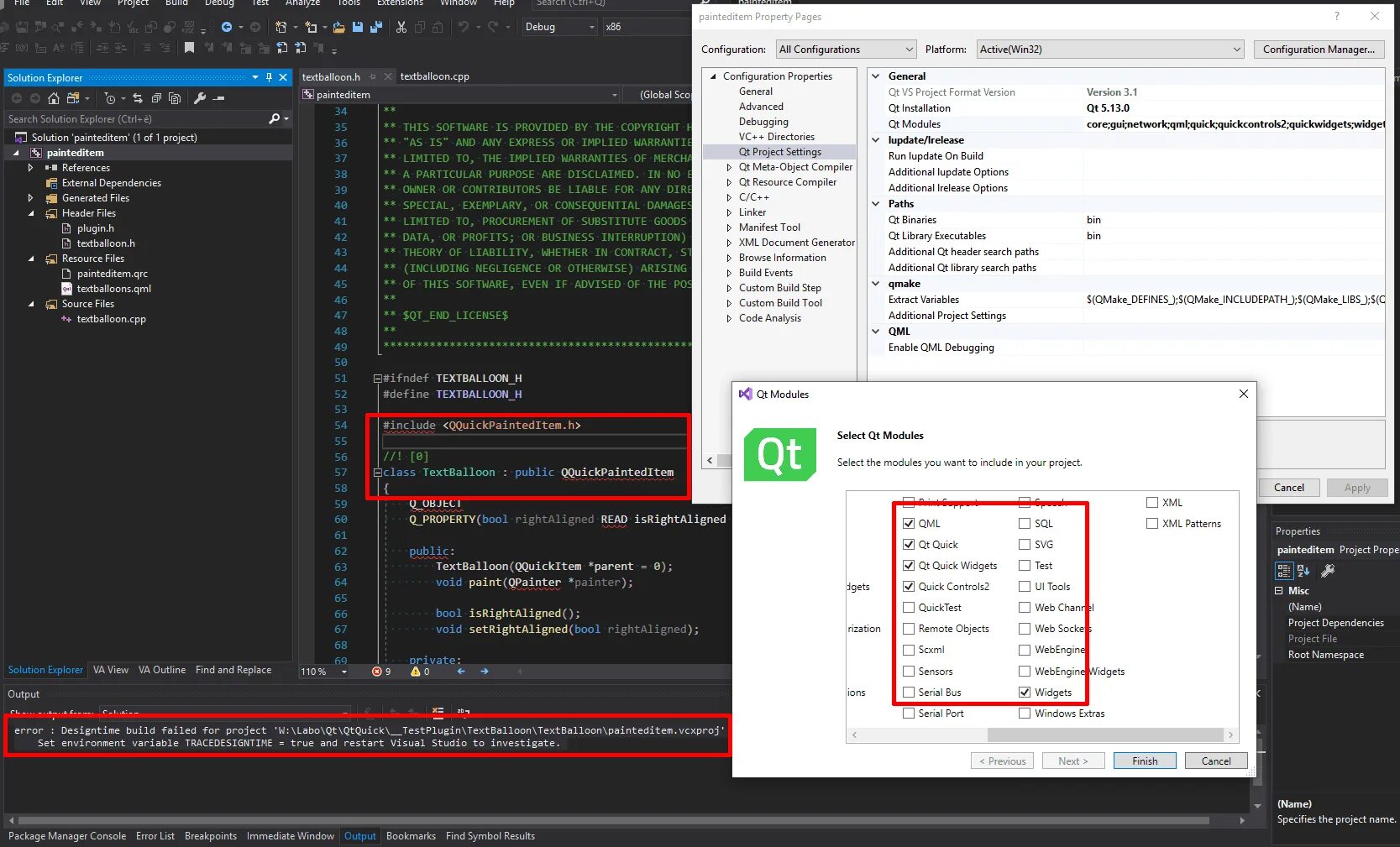Click the Save icon in main toolbar
This screenshot has height=847, width=1400.
point(358,27)
